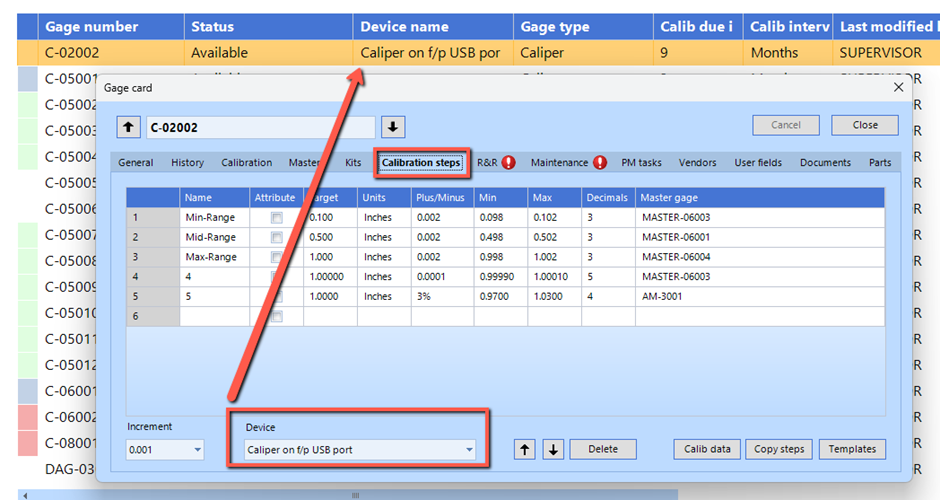Click the Maintenance tab red warning icon
This screenshot has height=500, width=940.
click(600, 163)
